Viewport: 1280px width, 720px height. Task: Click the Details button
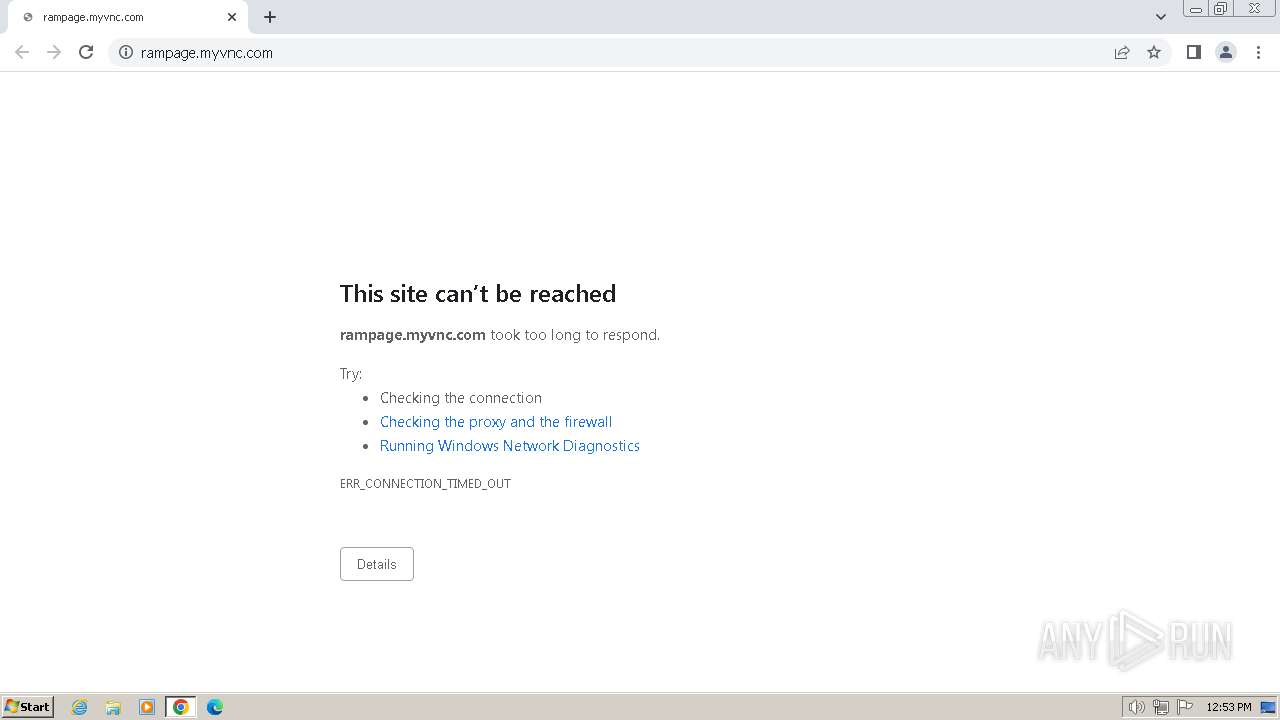pyautogui.click(x=377, y=564)
